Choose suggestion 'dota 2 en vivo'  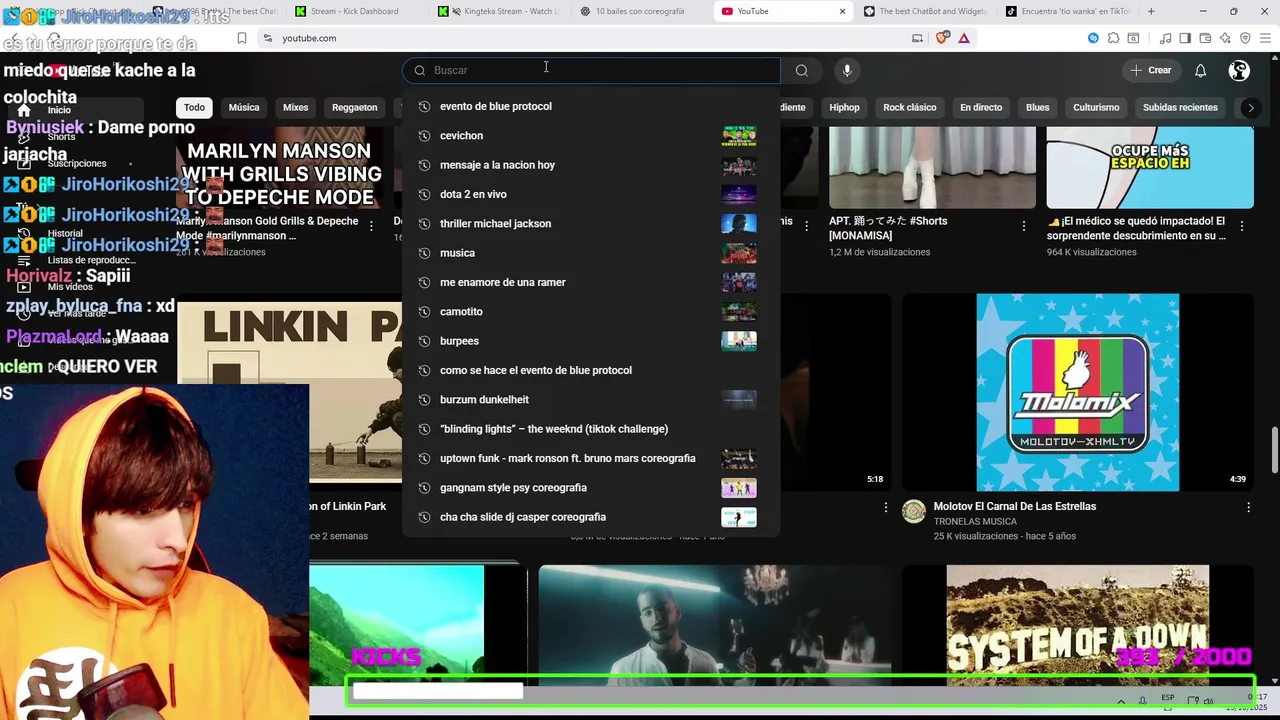pos(591,194)
